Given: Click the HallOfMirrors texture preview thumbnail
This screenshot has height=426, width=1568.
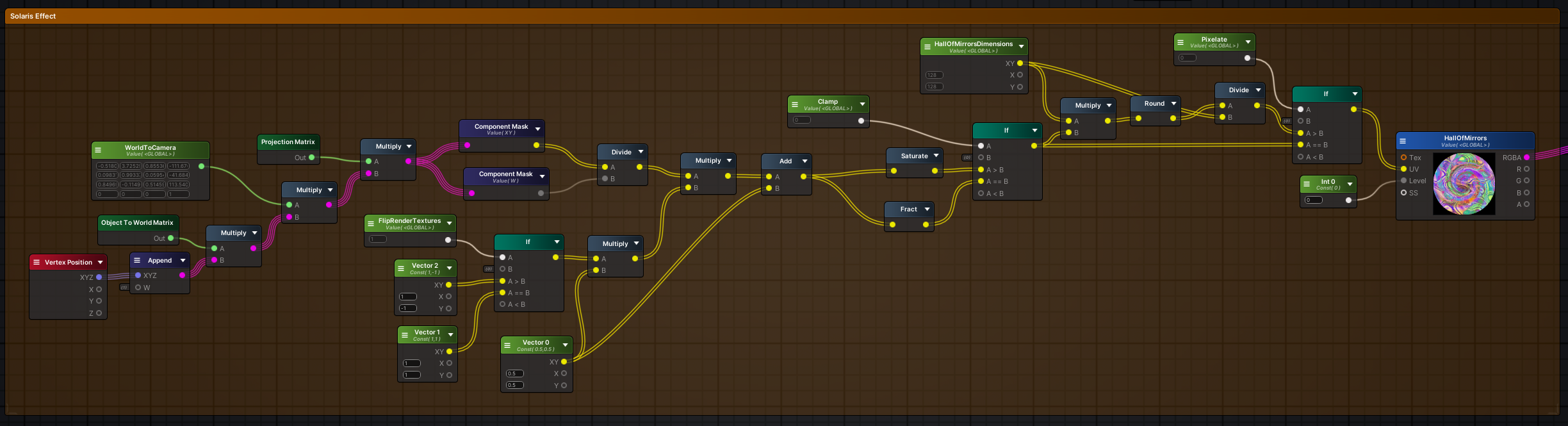Looking at the screenshot, I should point(1464,184).
